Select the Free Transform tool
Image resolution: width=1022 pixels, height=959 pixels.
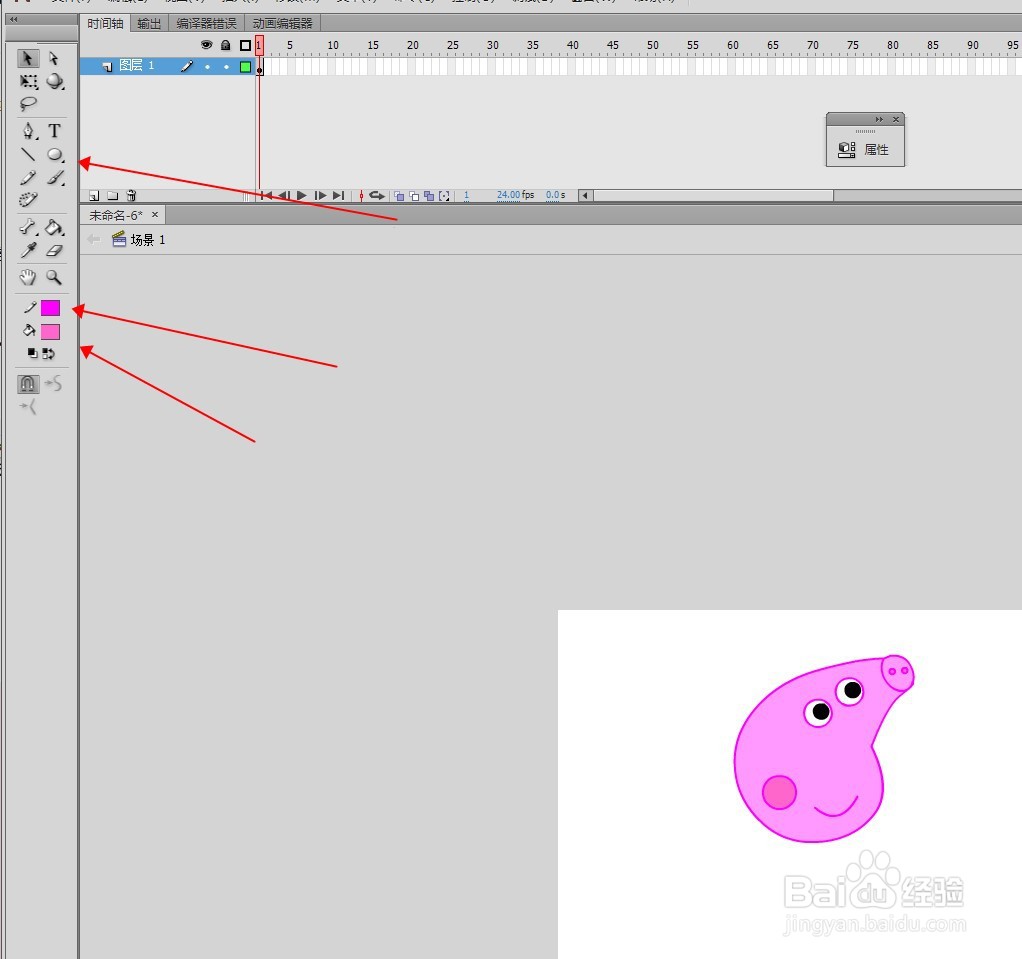point(28,81)
